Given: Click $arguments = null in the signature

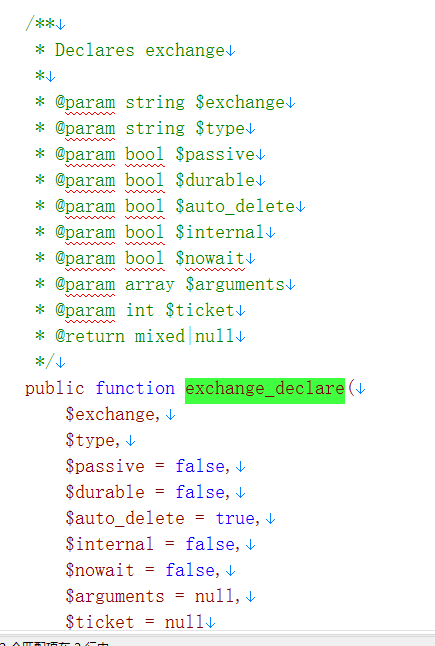Looking at the screenshot, I should click(x=152, y=597).
